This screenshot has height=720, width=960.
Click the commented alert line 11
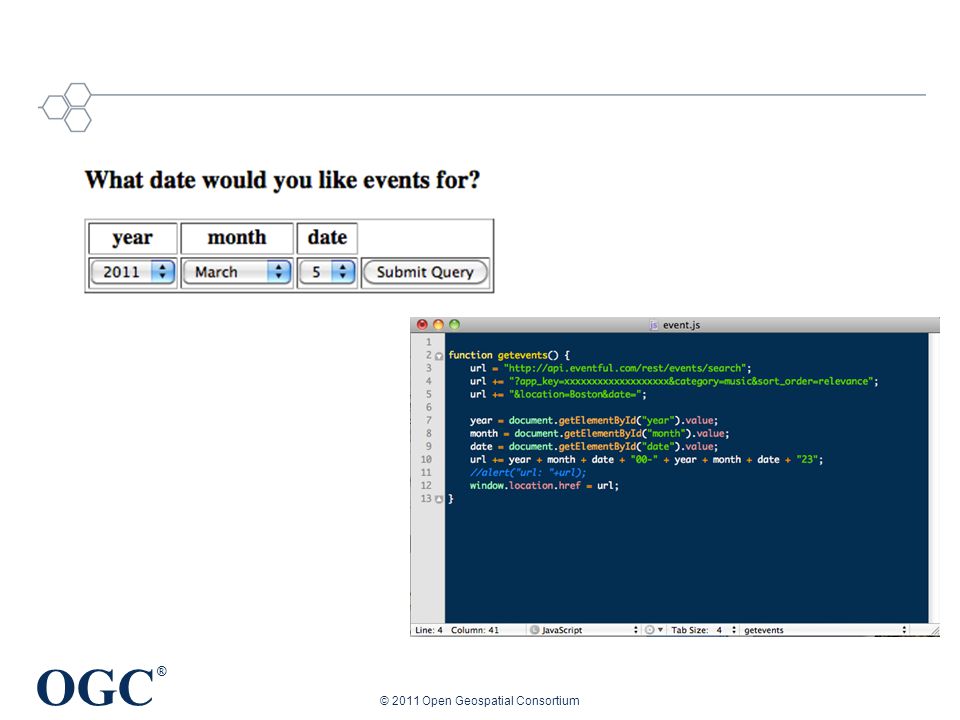pos(528,473)
